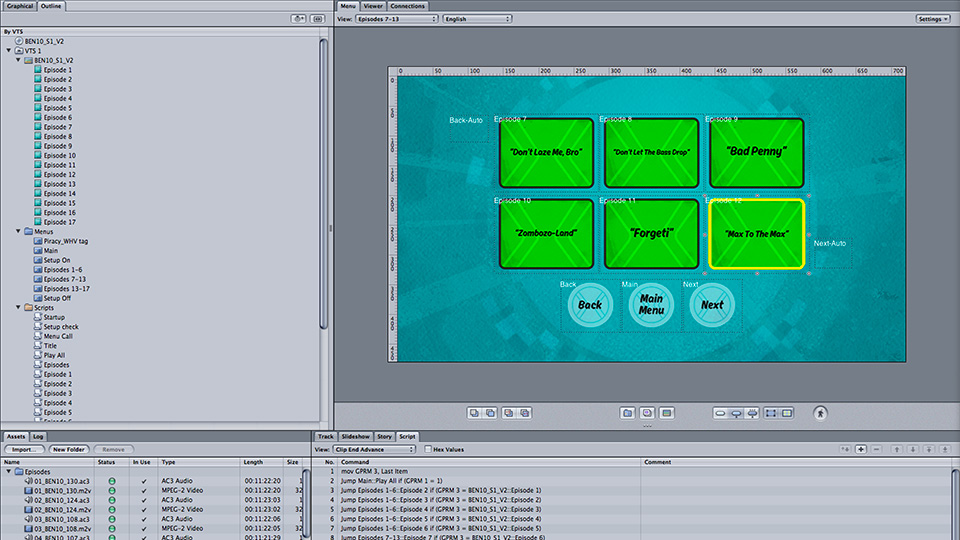Click the 01_BEN10_130.m2v video asset icon
This screenshot has width=960, height=540.
click(x=28, y=490)
